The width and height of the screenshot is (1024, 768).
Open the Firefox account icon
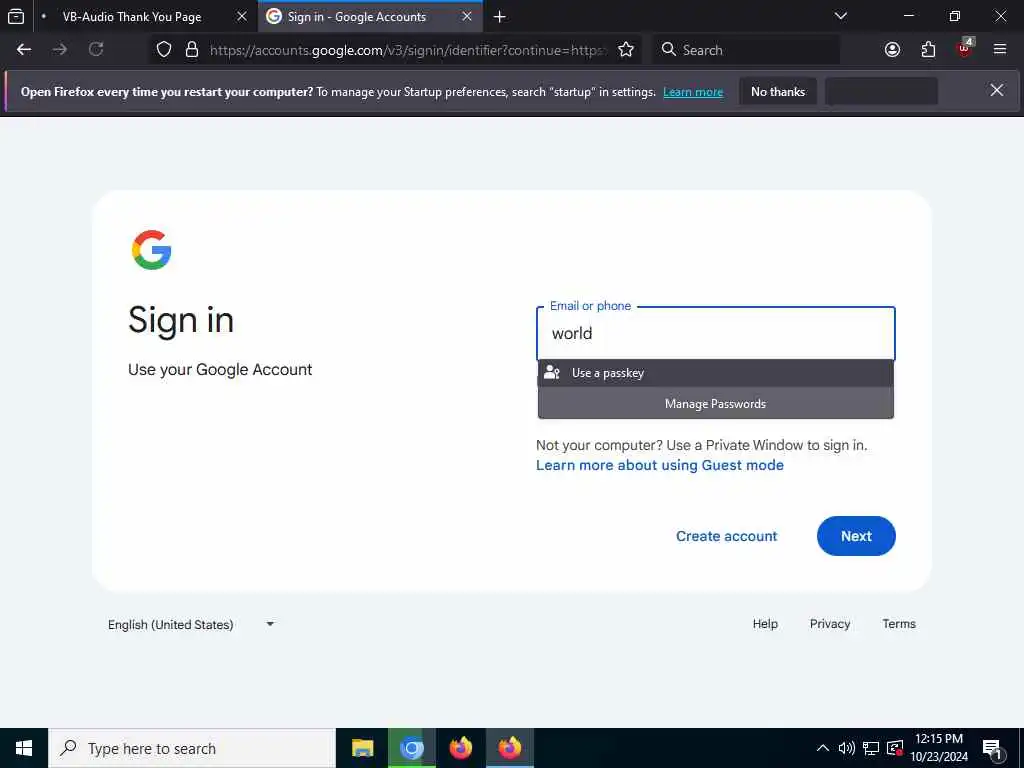point(893,50)
